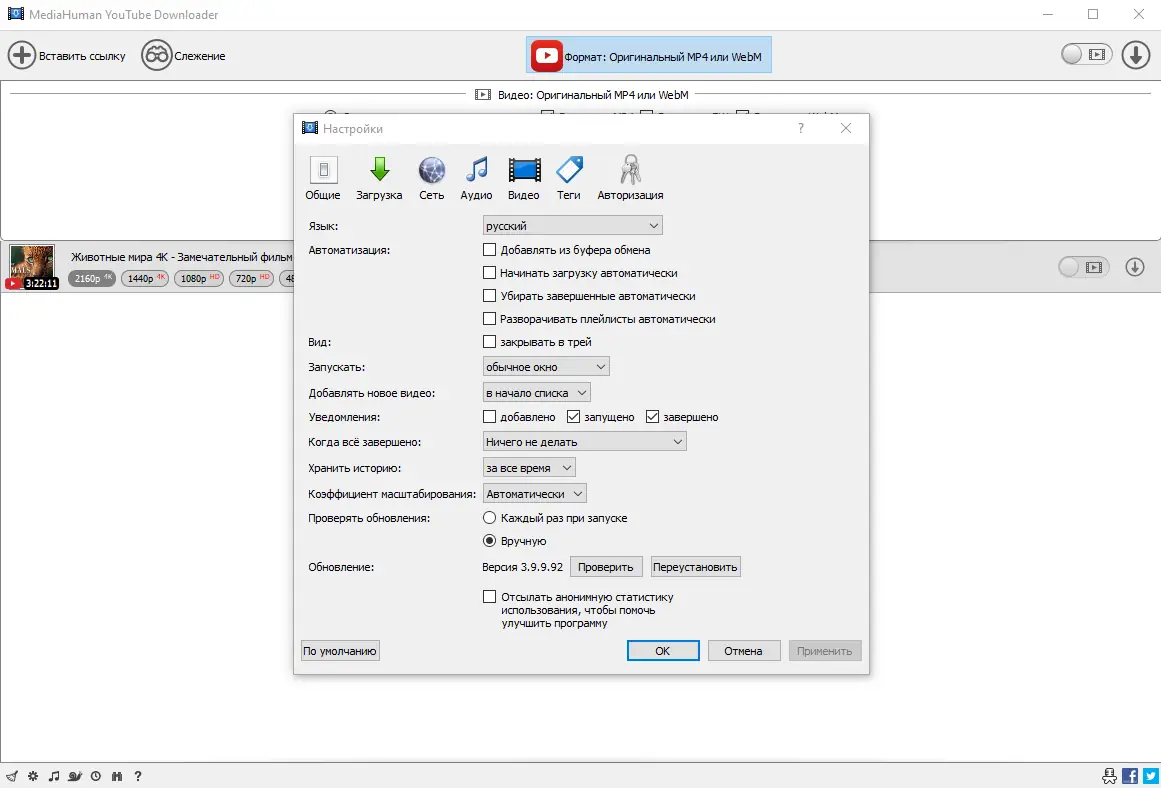Image resolution: width=1161 pixels, height=788 pixels.
Task: Click the Вставить ссылку label
Action: (x=82, y=56)
